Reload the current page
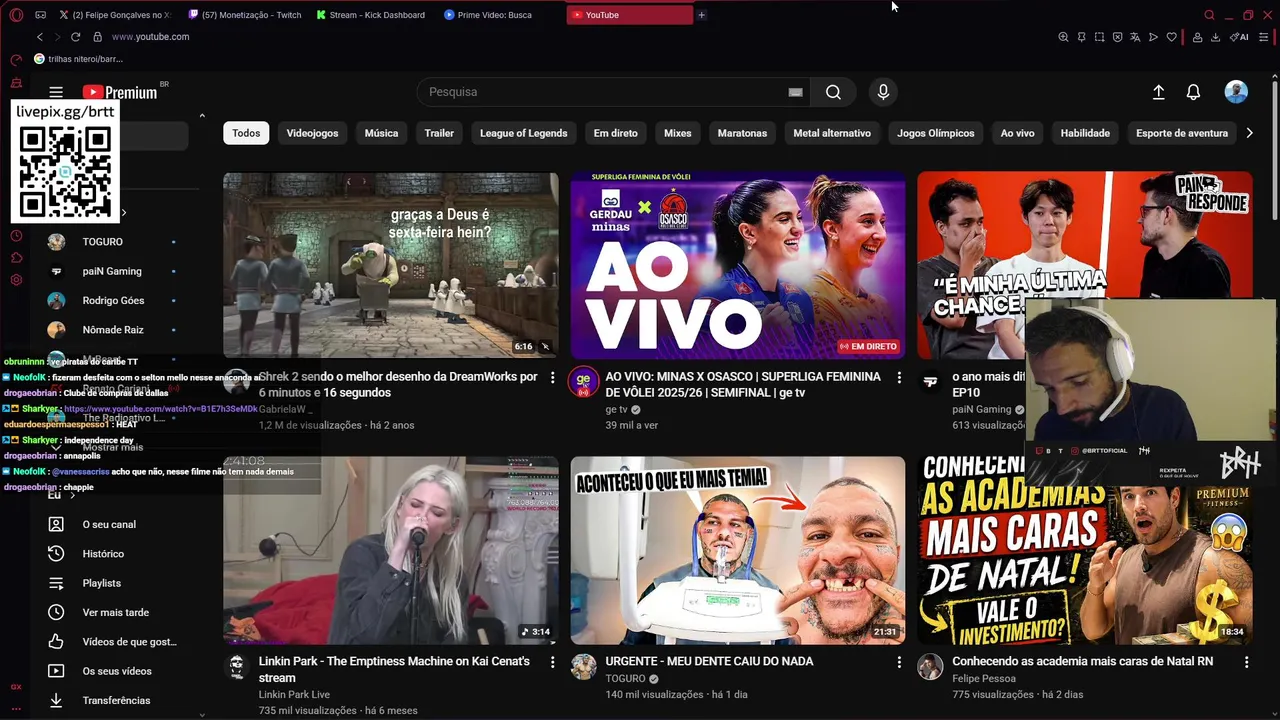 click(x=75, y=37)
